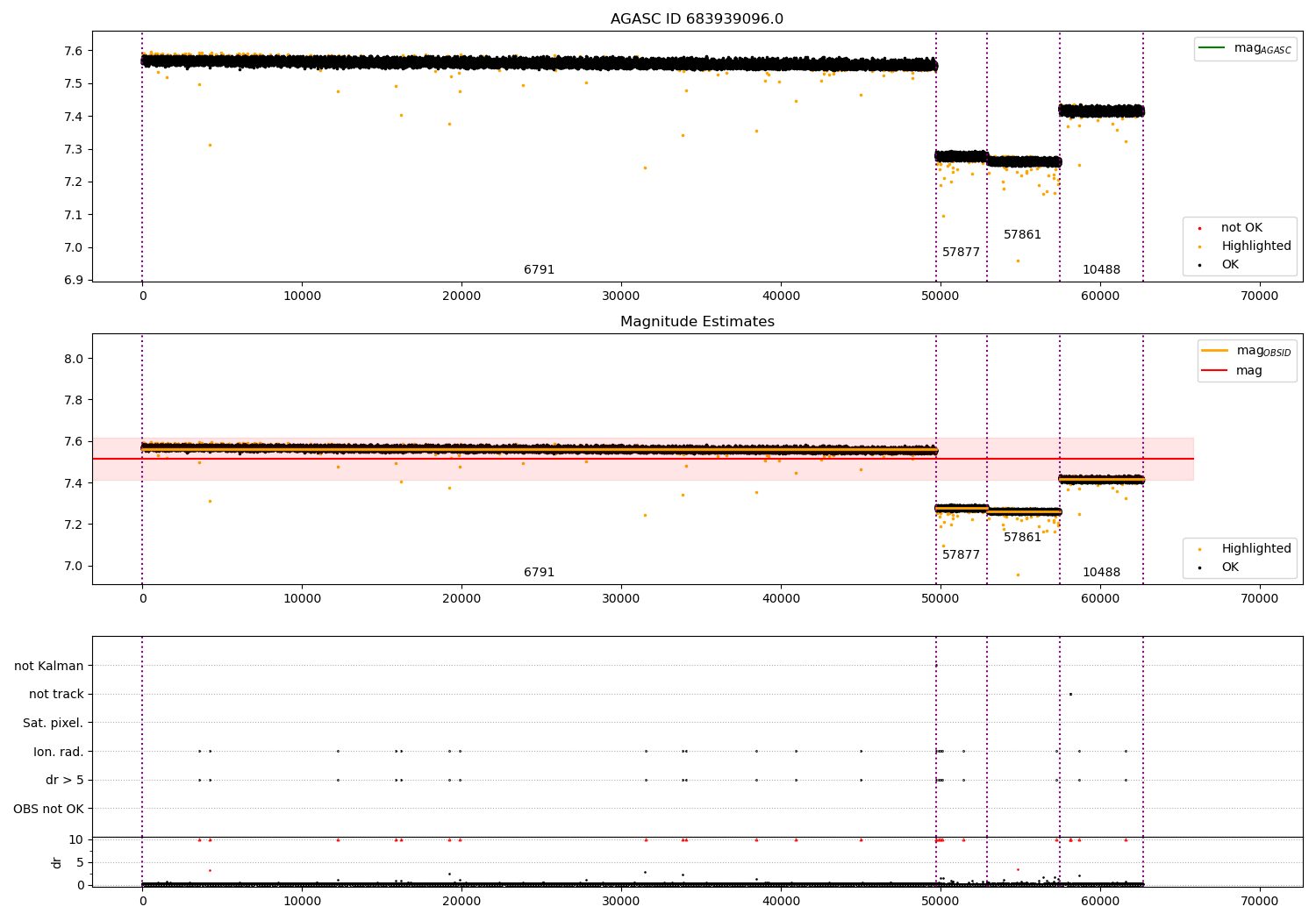The height and width of the screenshot is (921, 1316).
Task: Click the lowest orange outlier in the top plot
Action: (1018, 261)
